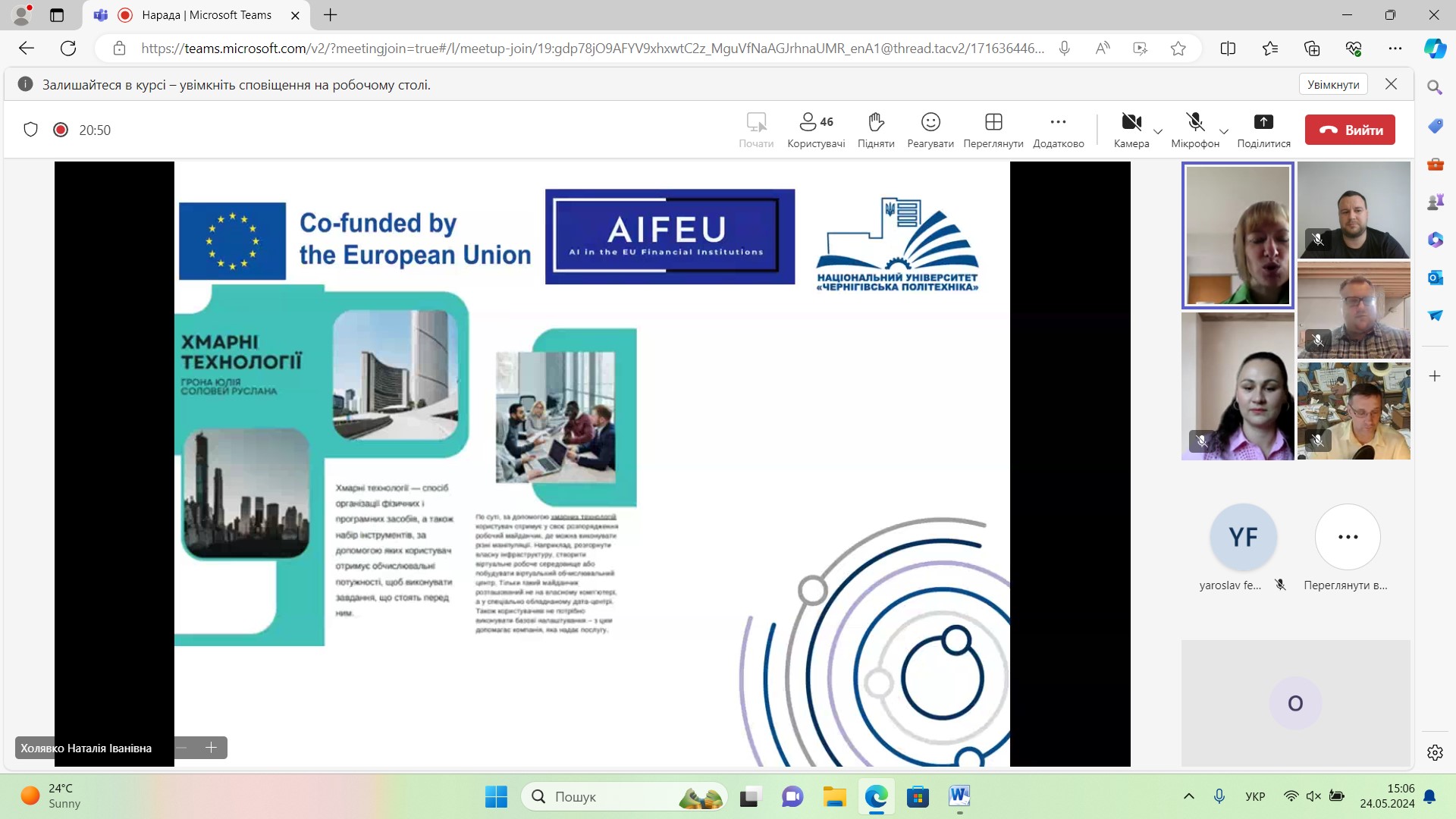The width and height of the screenshot is (1456, 819).
Task: Toggle the Камера camera on
Action: point(1131,129)
